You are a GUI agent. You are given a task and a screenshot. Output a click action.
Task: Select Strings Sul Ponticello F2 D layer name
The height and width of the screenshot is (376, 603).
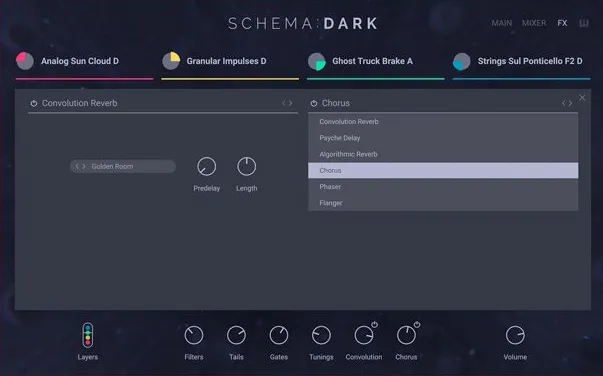(x=530, y=61)
